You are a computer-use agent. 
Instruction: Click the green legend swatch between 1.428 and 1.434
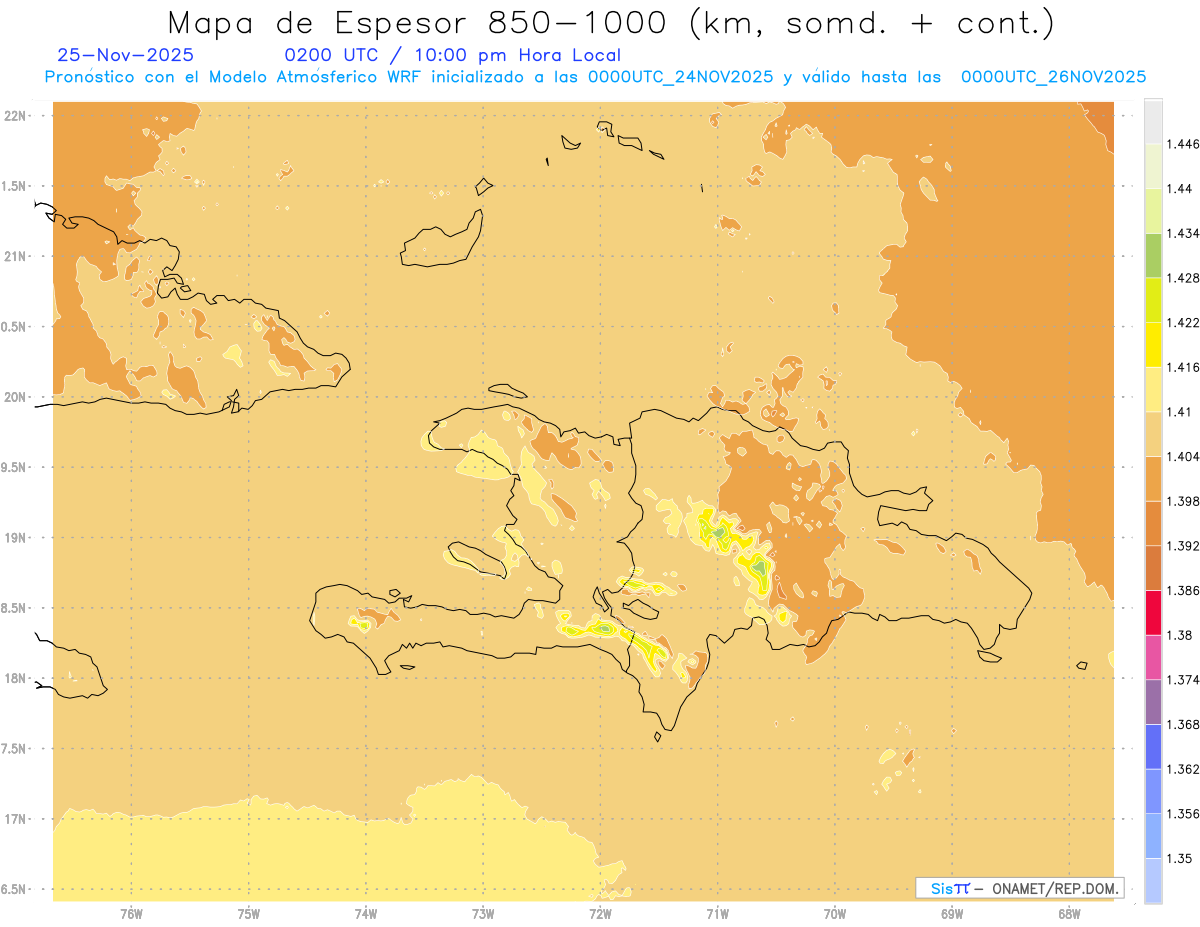pos(1153,255)
